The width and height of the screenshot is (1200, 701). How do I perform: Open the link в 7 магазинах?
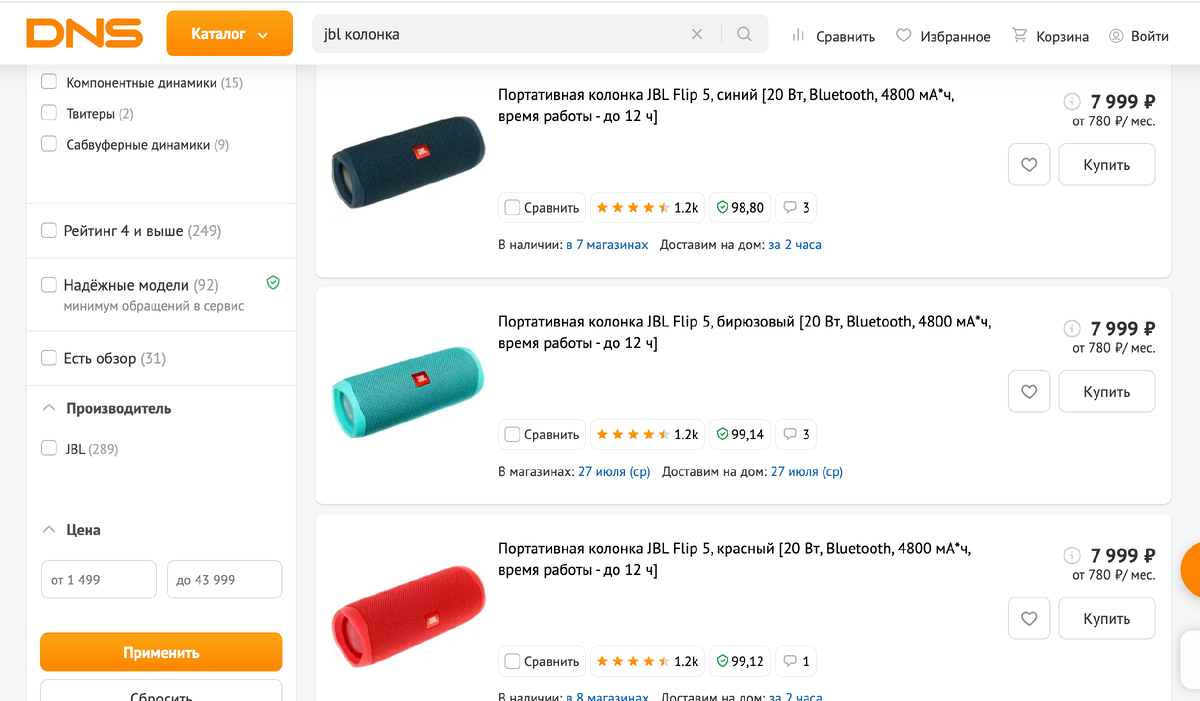[608, 244]
